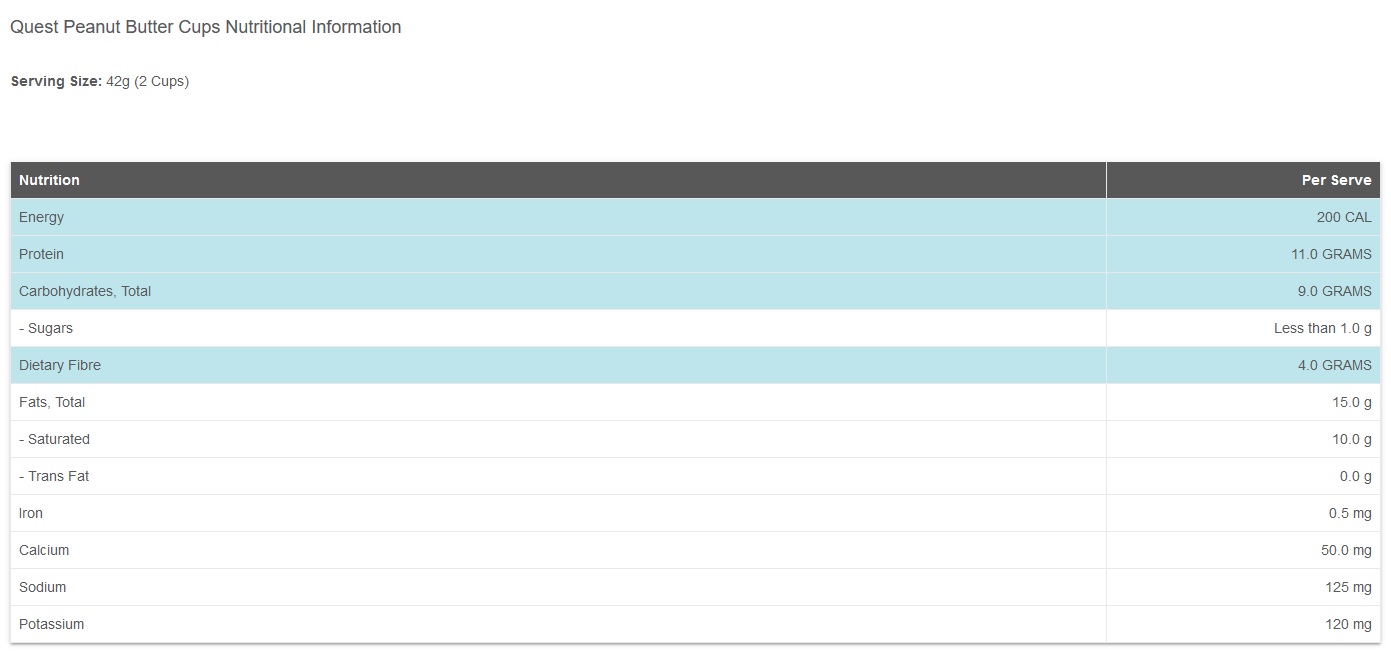Select the Protein row label
Image resolution: width=1391 pixels, height=661 pixels.
coord(41,254)
